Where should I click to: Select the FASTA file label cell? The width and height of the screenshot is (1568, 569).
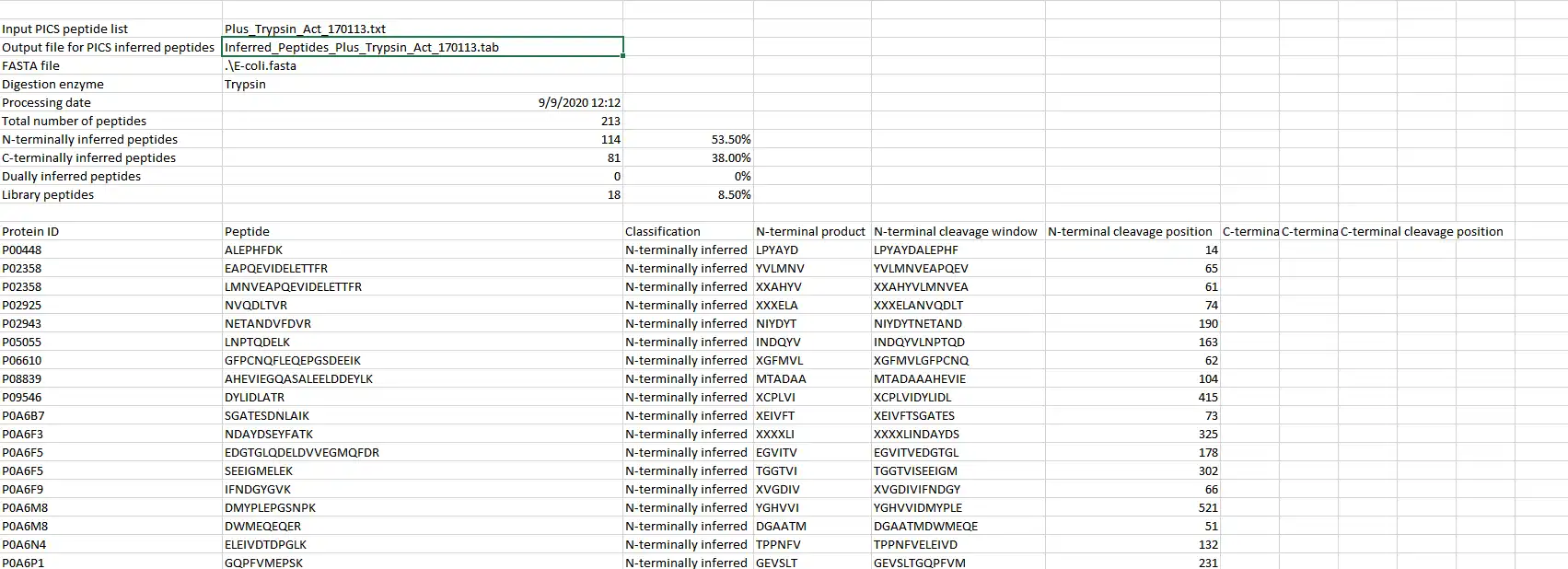pyautogui.click(x=111, y=65)
